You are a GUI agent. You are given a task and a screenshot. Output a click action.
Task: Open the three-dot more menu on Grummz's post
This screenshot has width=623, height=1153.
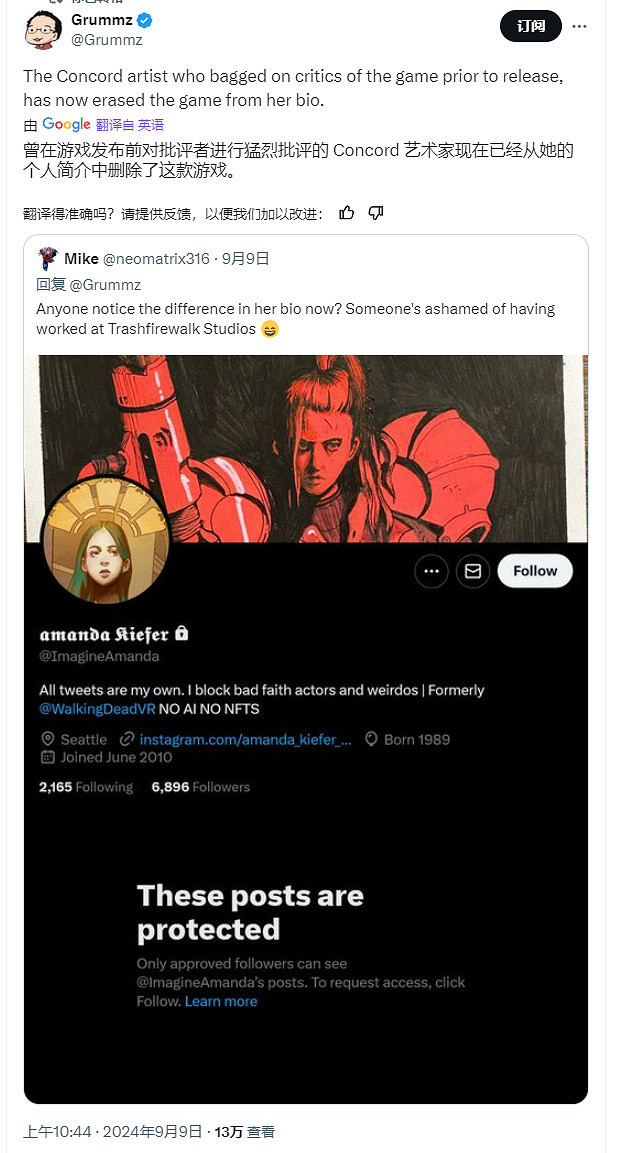coord(579,27)
